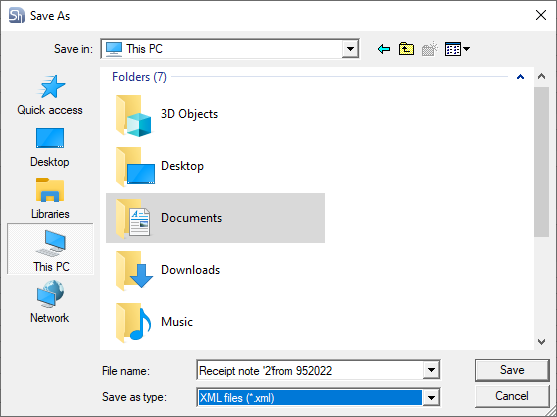Screen dimensions: 557x417
Task: Open the View Menu icon
Action: [x=457, y=49]
